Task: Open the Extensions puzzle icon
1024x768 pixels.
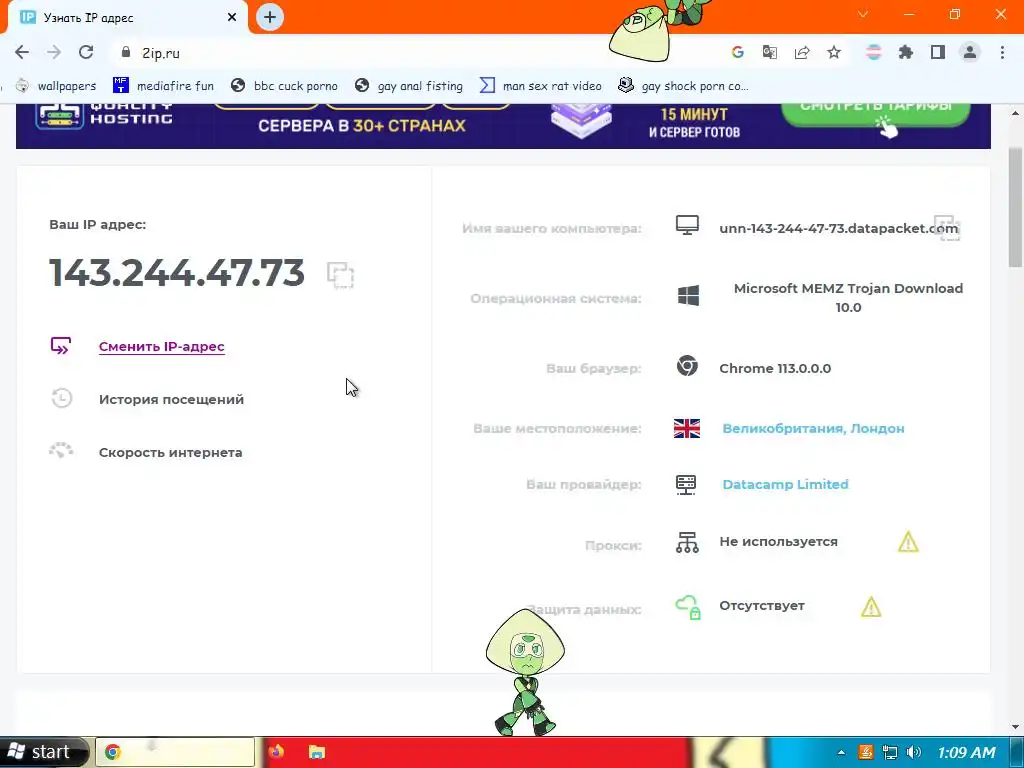Action: (x=906, y=53)
